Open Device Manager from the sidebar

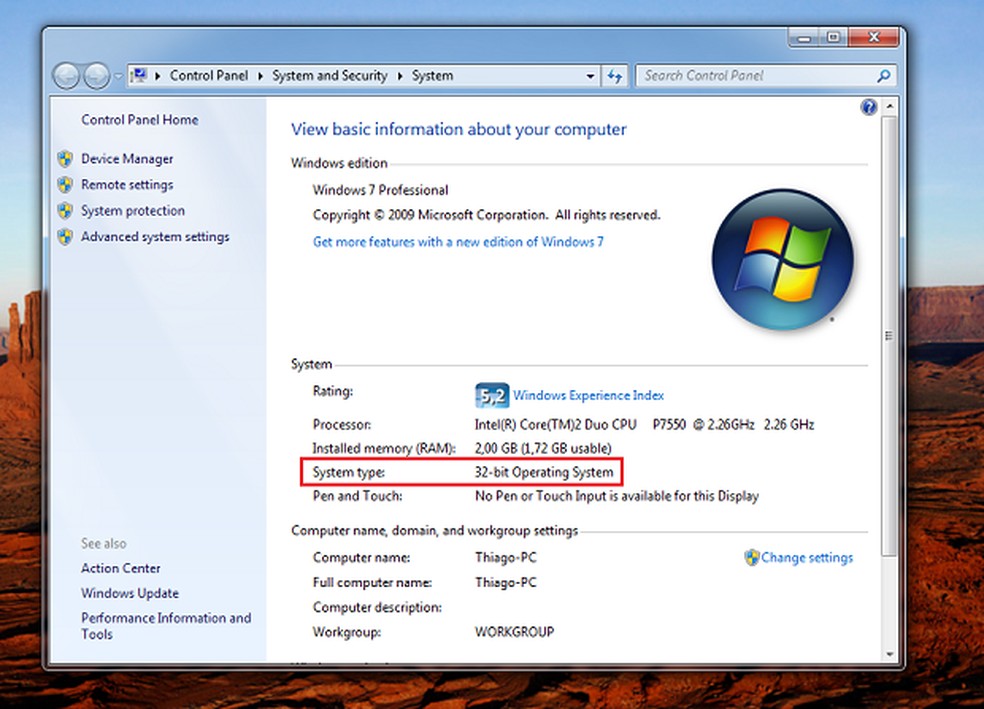coord(126,158)
